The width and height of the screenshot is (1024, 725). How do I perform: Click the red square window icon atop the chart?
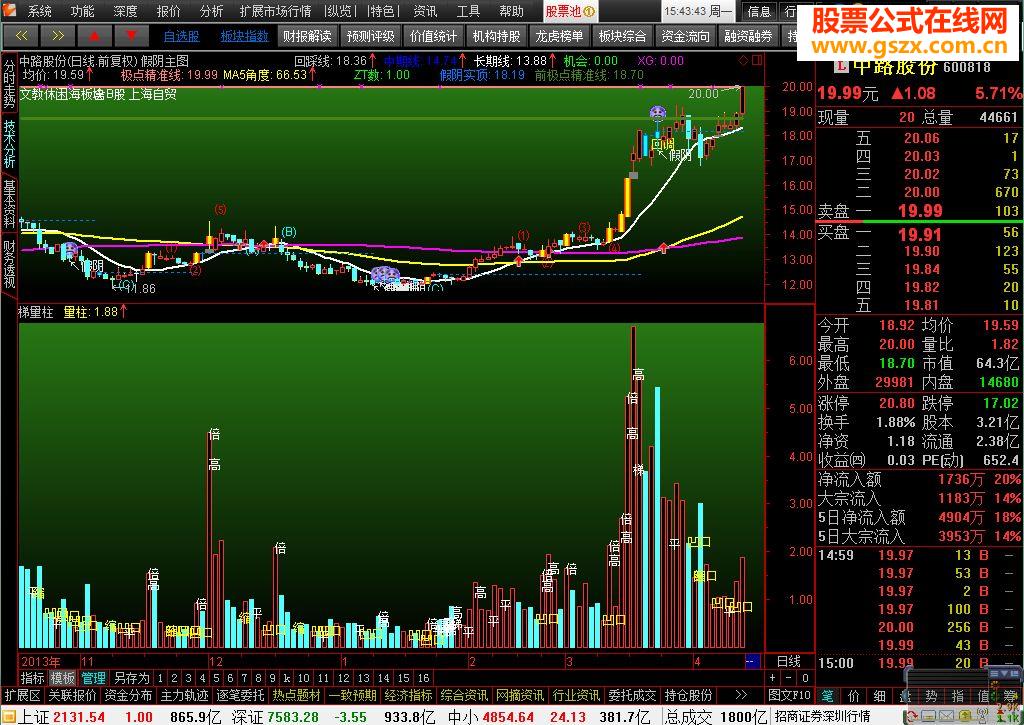[756, 61]
